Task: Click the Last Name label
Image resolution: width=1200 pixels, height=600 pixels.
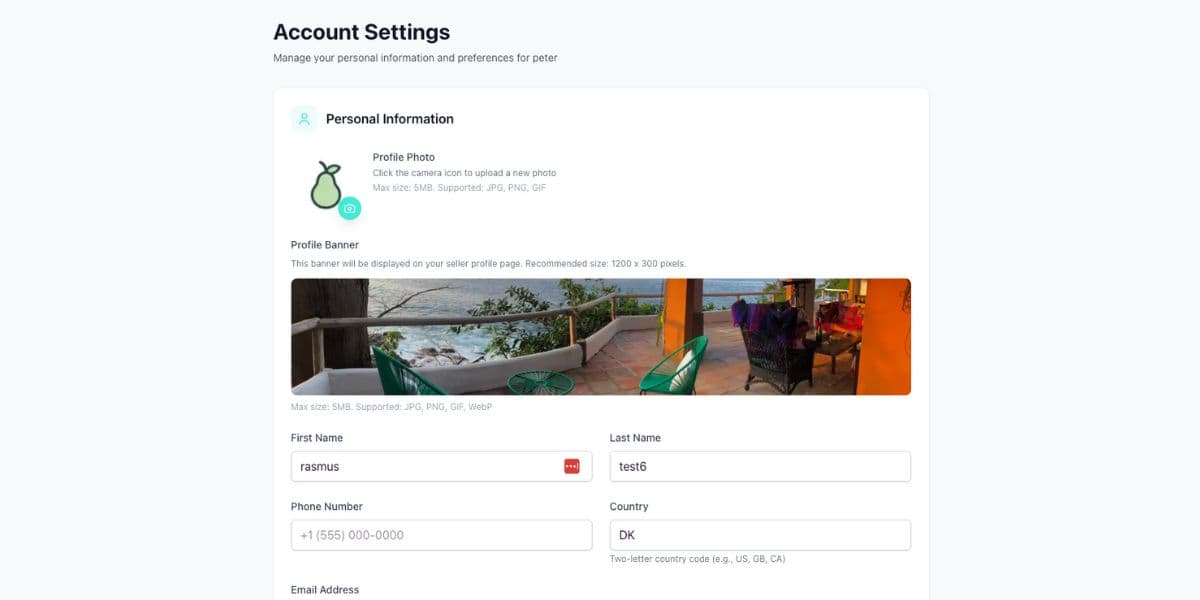Action: click(635, 438)
